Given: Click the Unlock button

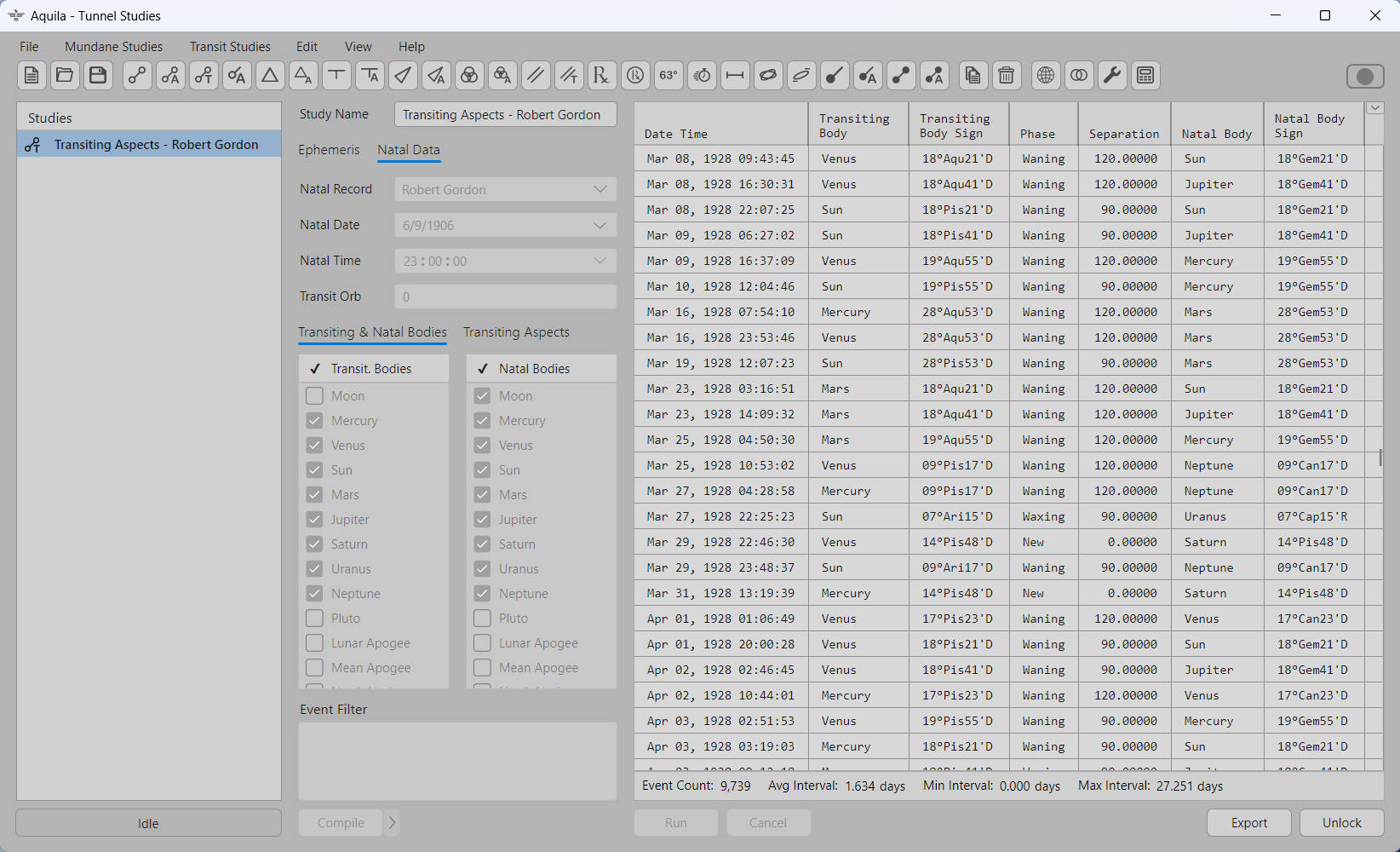Looking at the screenshot, I should coord(1341,823).
